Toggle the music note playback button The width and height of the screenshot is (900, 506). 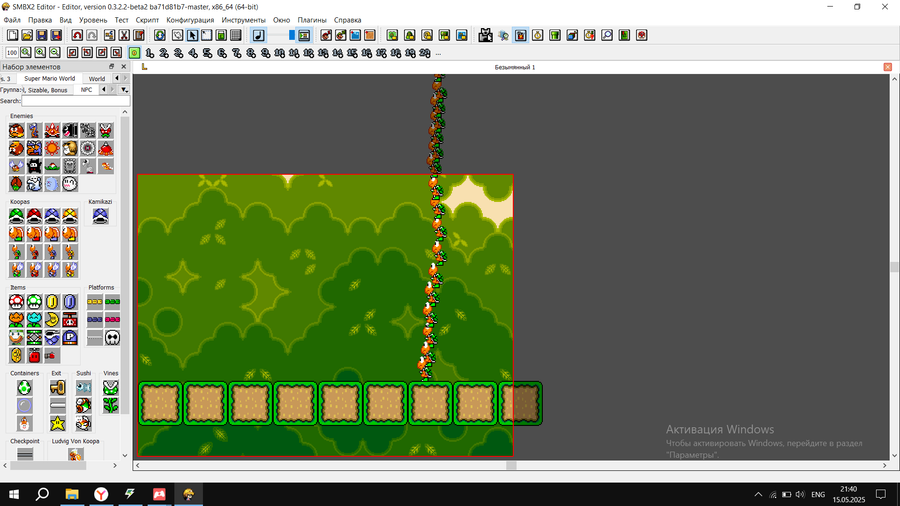pyautogui.click(x=258, y=36)
